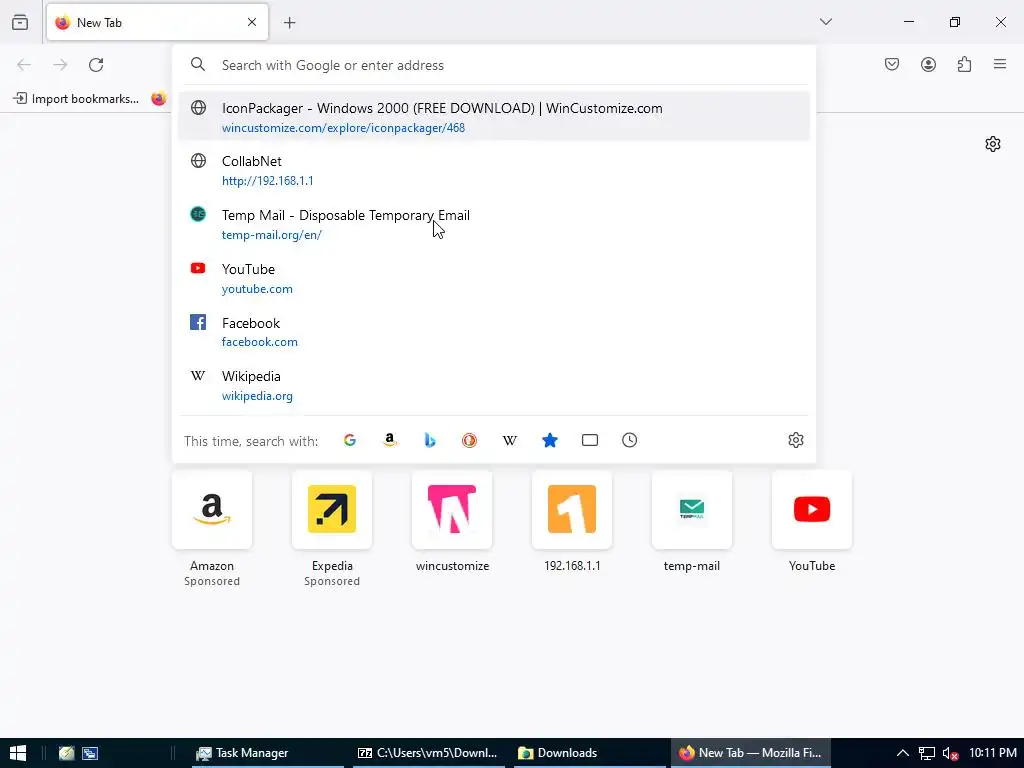Open the Extensions puzzle icon
Screen dimensions: 1024x768
964,64
